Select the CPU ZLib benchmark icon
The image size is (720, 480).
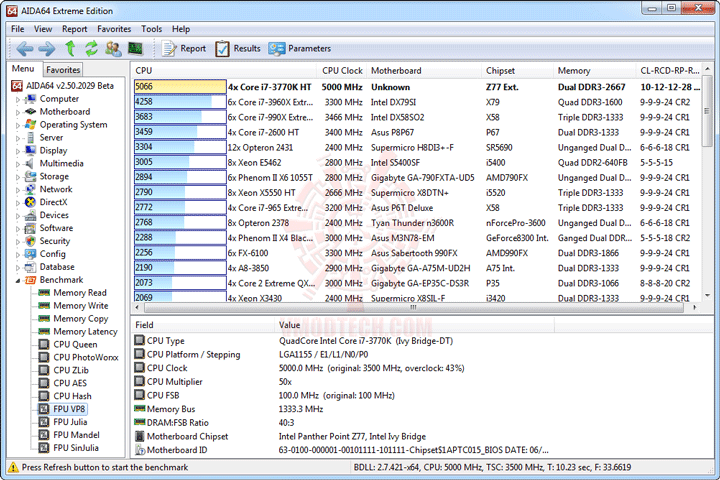pyautogui.click(x=44, y=370)
